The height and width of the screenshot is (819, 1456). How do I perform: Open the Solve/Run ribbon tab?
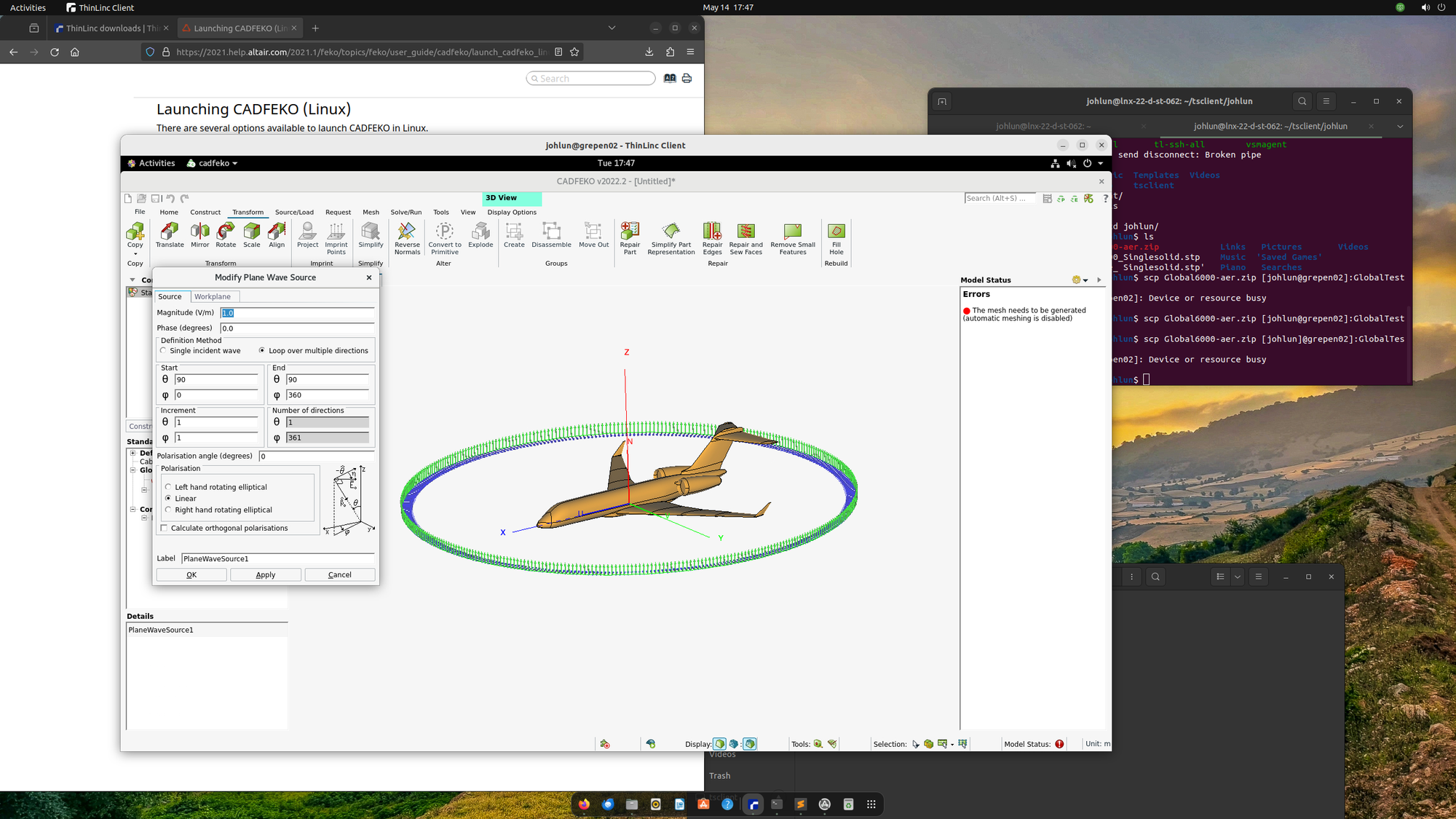pyautogui.click(x=406, y=213)
